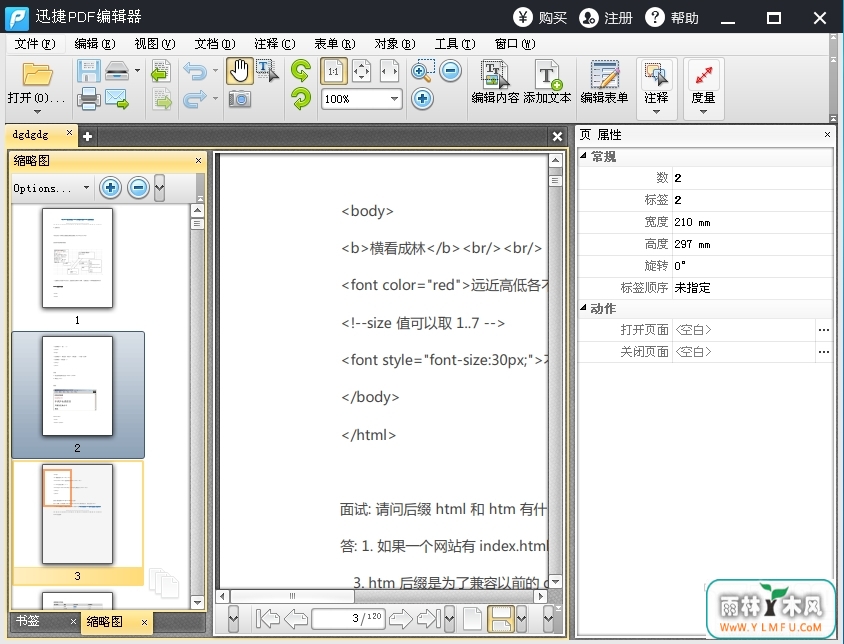Rotate page clockwise with bottom green arrow
The image size is (844, 644).
(x=301, y=99)
